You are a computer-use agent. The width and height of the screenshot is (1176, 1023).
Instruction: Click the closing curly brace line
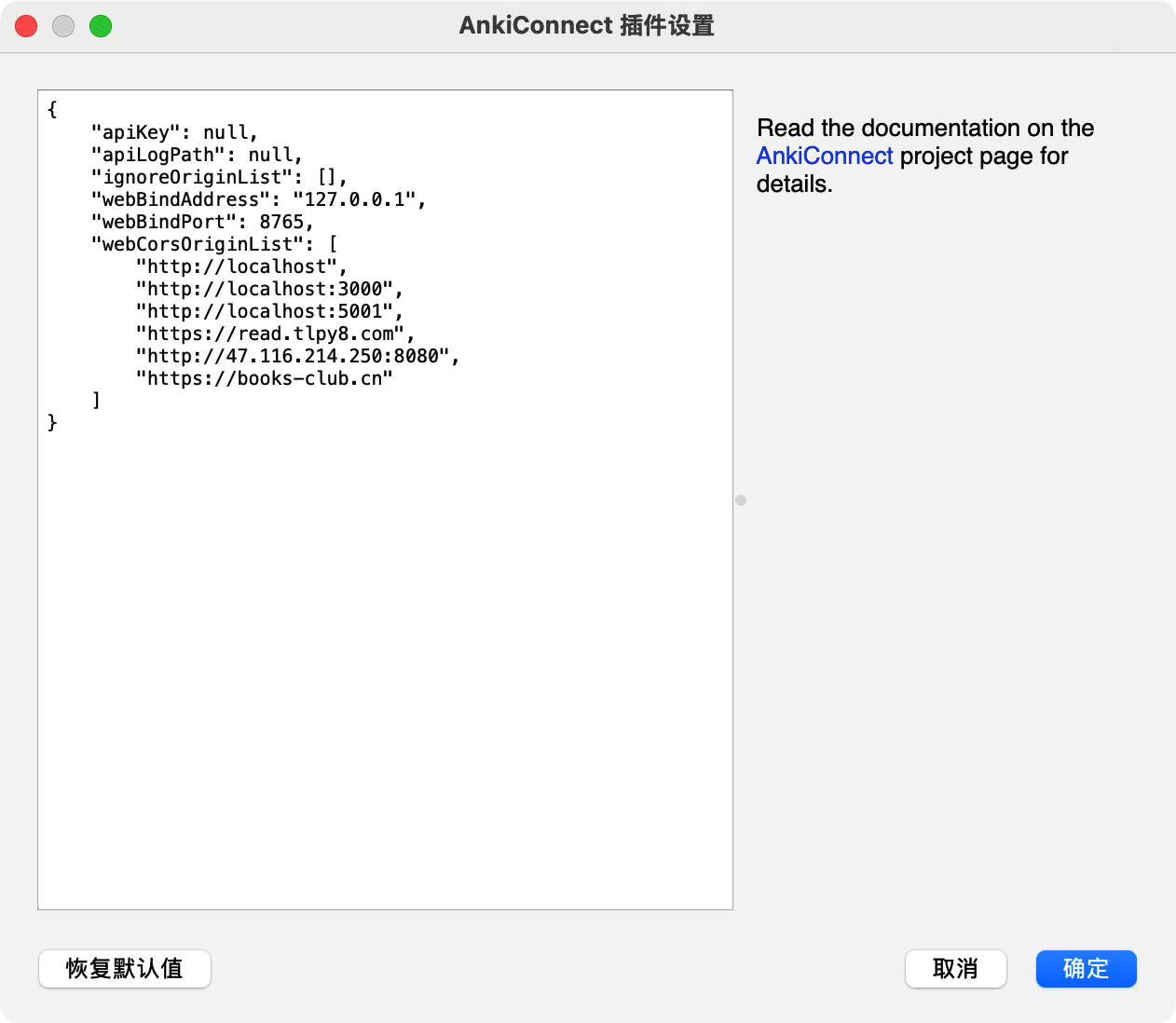tap(52, 423)
